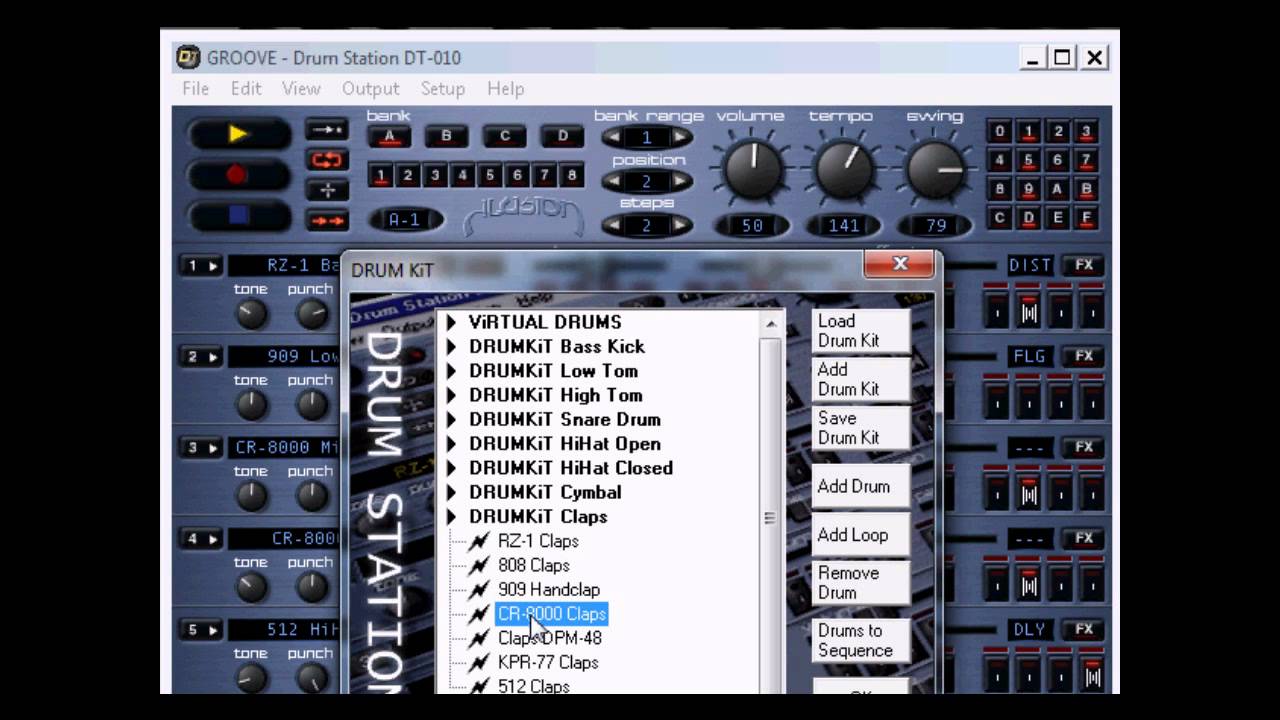The image size is (1280, 720).
Task: Open channel 3 selector arrow
Action: (x=213, y=448)
